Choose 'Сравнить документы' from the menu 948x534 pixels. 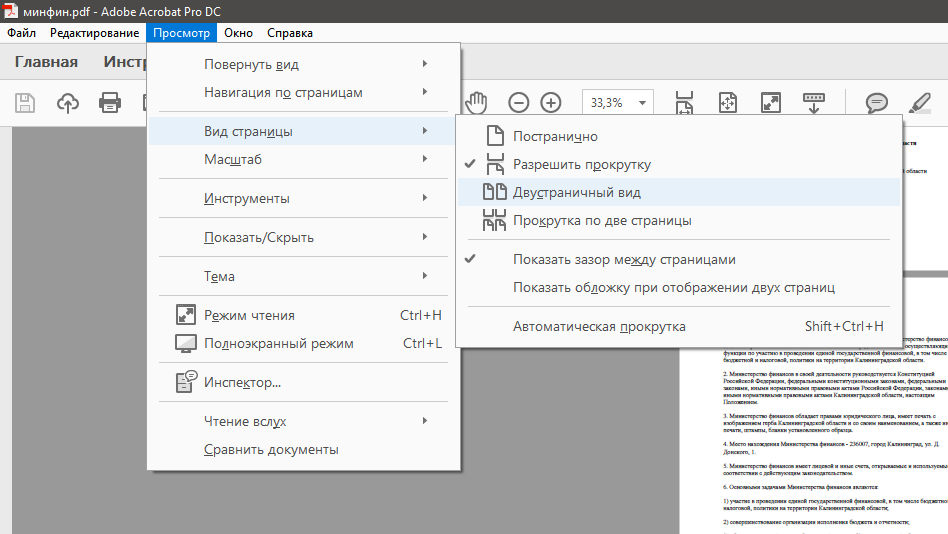click(x=271, y=449)
